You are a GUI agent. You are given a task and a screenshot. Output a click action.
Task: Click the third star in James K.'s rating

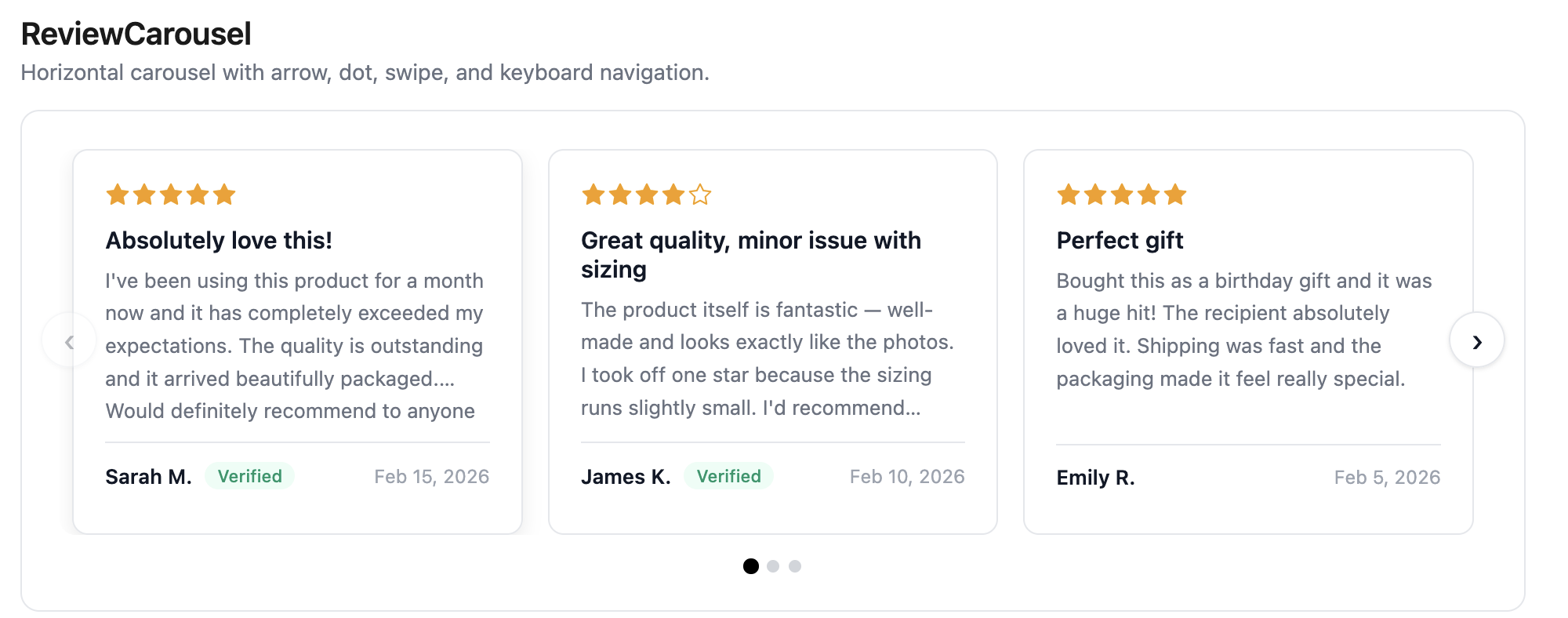[645, 194]
